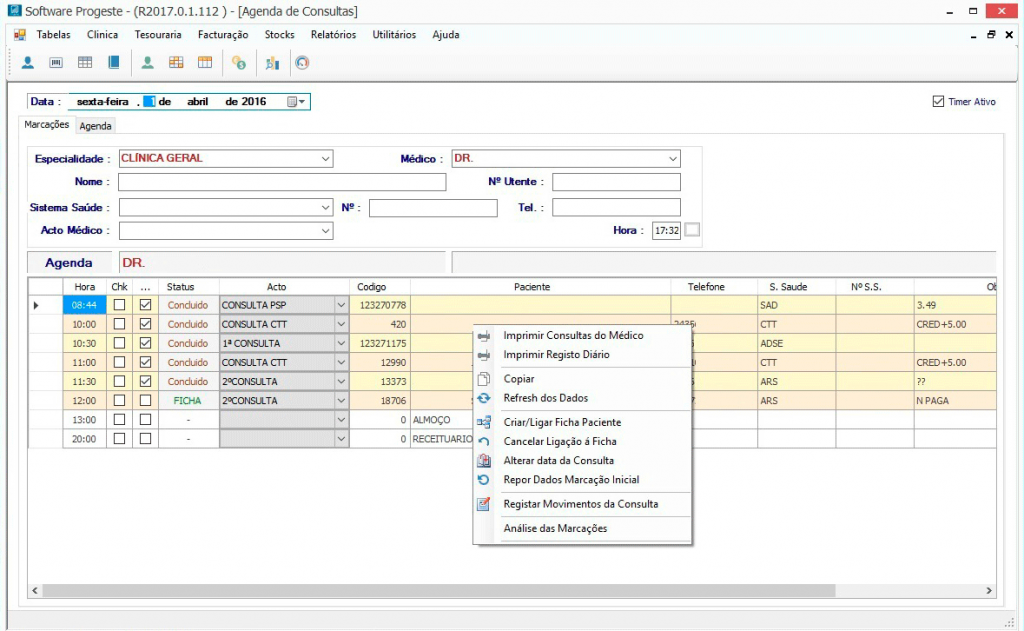1024x631 pixels.
Task: Click the copy icon beside Copiar
Action: [x=484, y=379]
